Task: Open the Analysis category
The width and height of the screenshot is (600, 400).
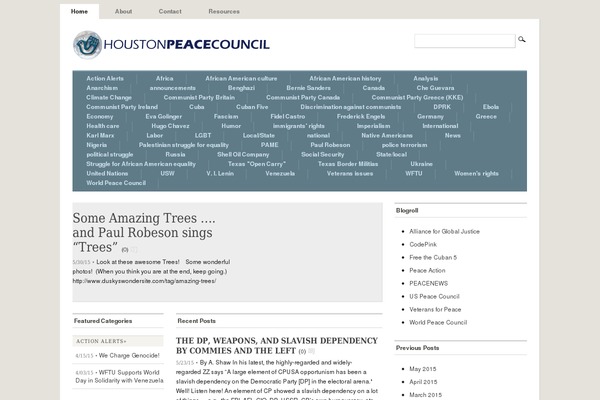Action: [x=426, y=78]
